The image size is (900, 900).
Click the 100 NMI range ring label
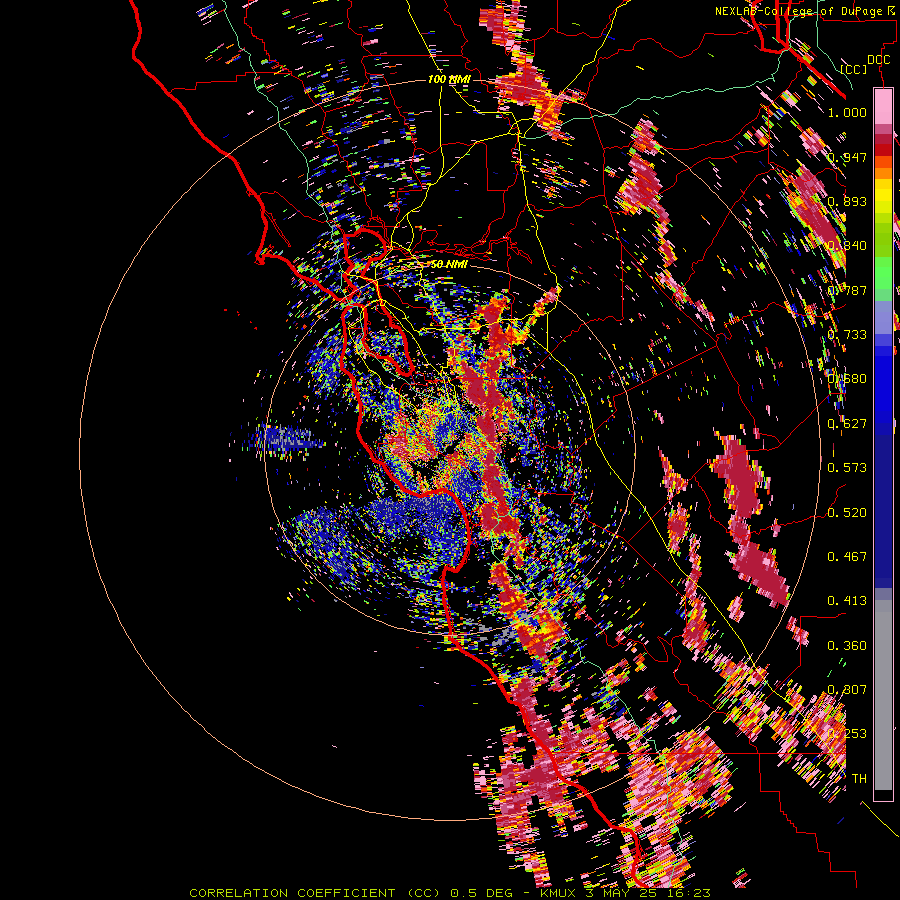point(449,79)
